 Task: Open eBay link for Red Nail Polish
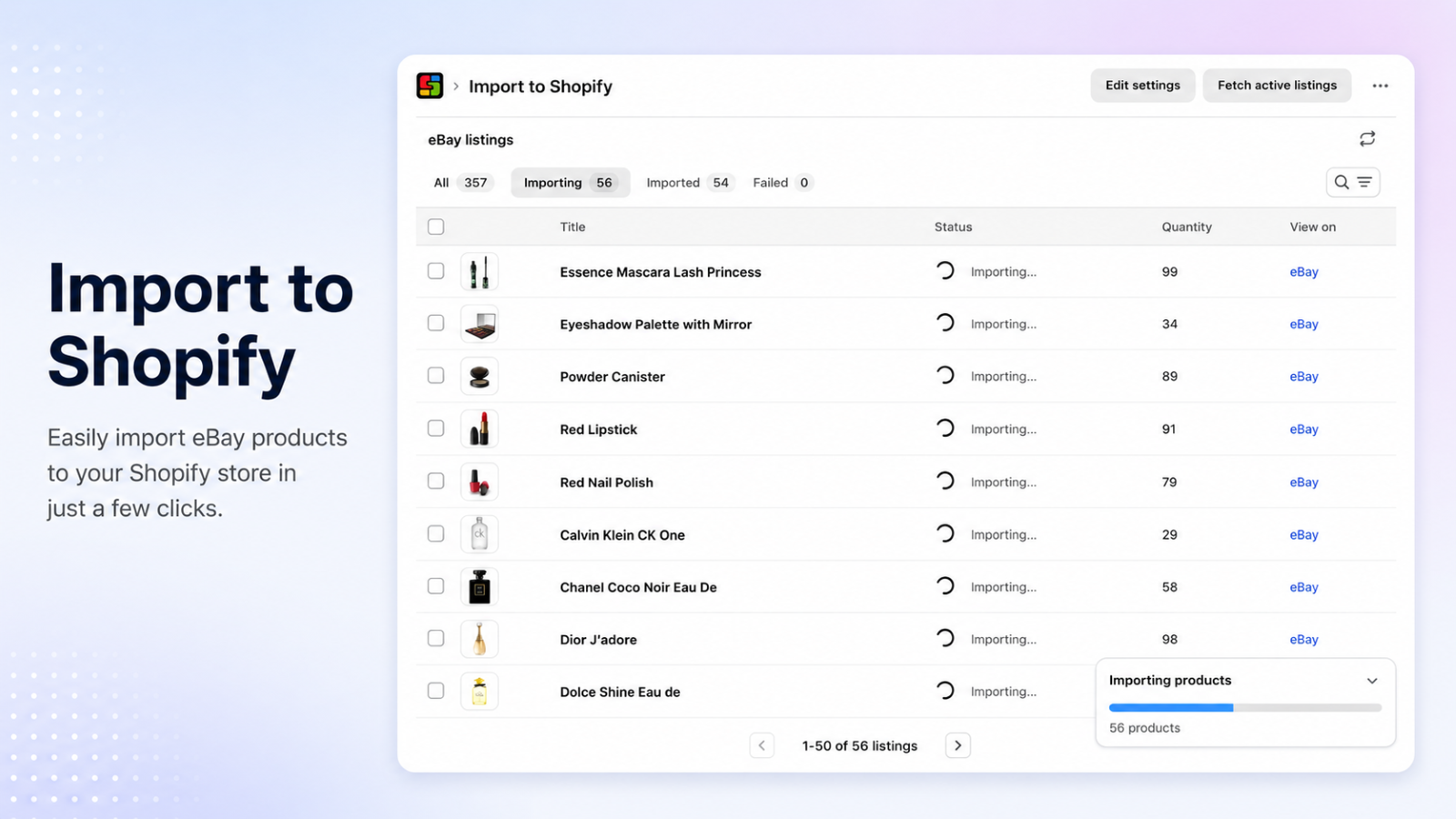[1304, 482]
